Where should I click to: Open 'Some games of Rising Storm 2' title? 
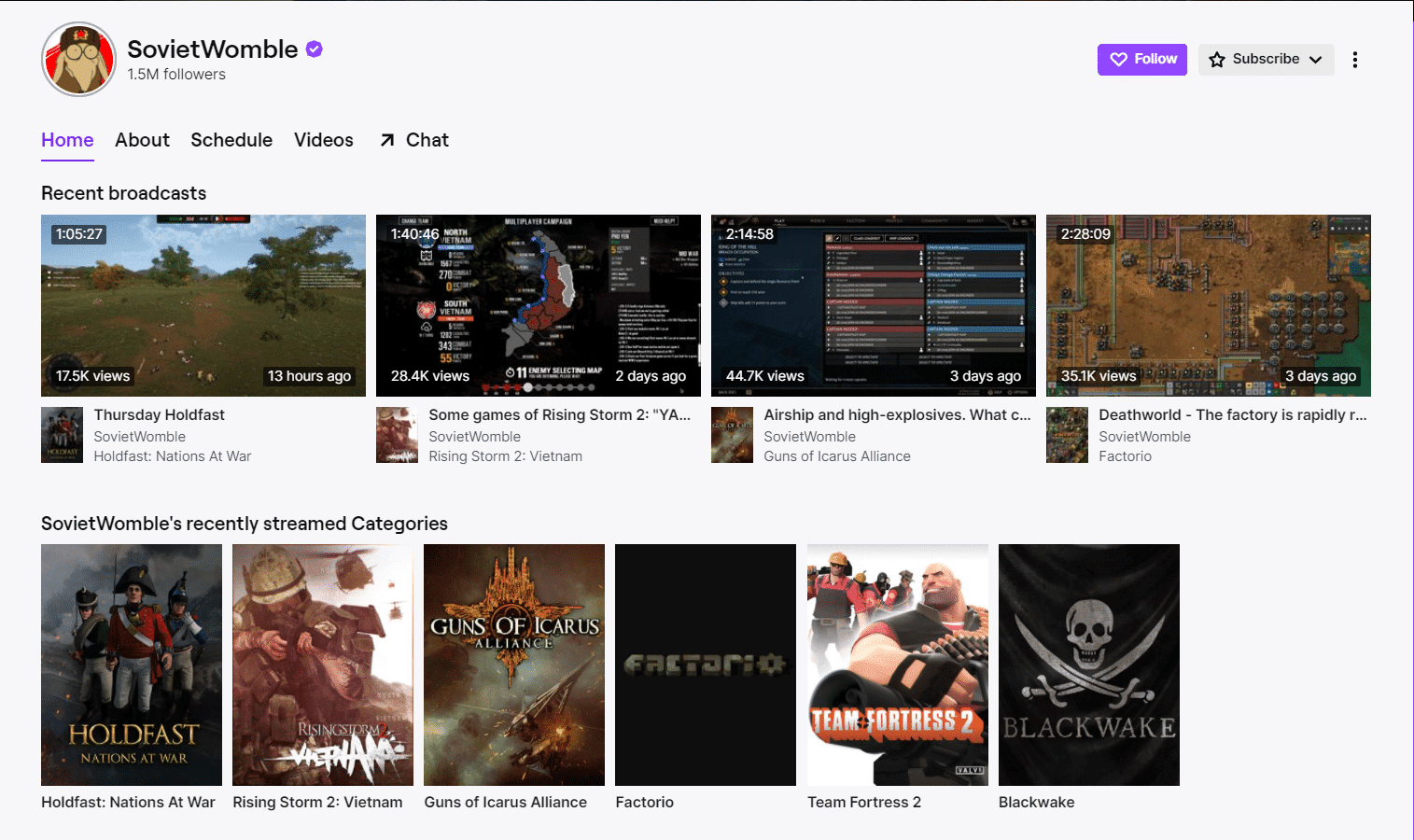560,414
